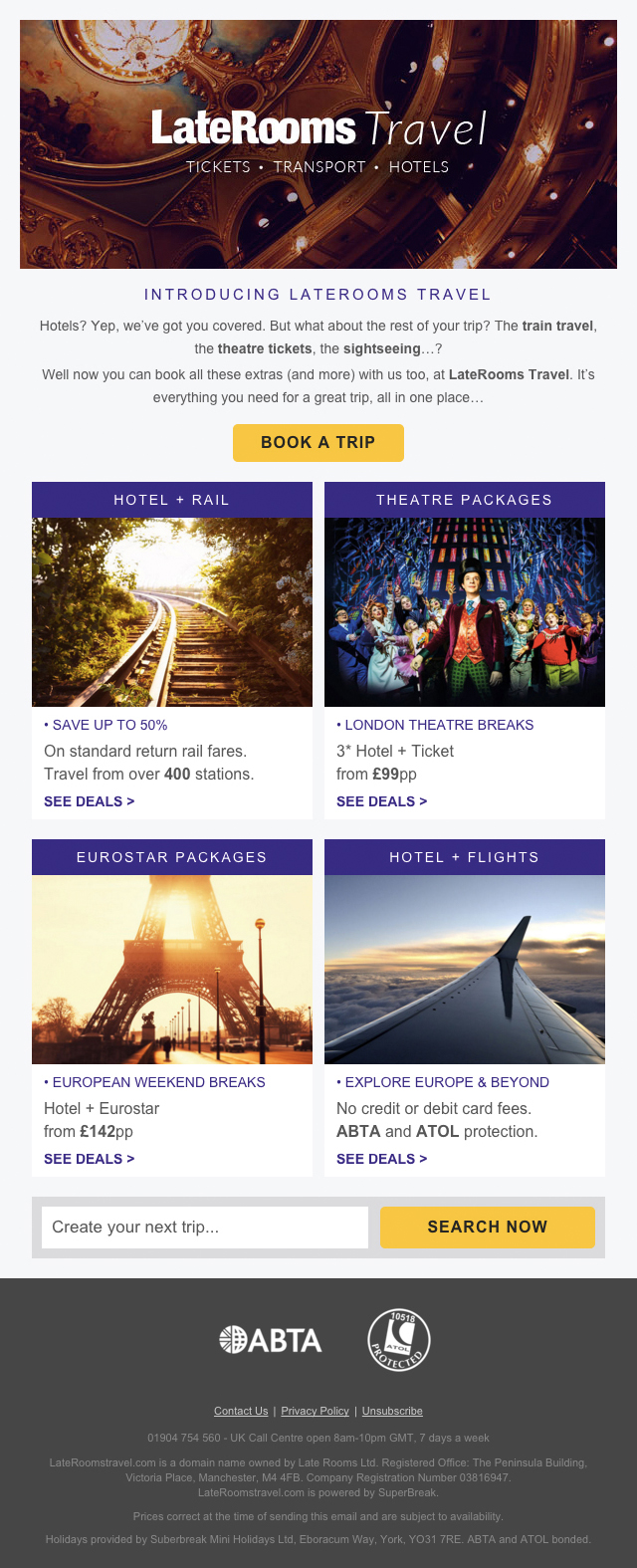The height and width of the screenshot is (1568, 637).
Task: Open the Eiffel Tower Eurostar image
Action: point(172,970)
